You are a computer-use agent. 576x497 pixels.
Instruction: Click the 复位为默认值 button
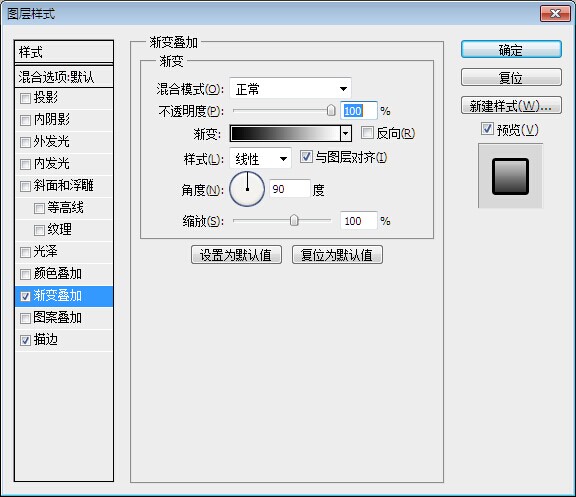pyautogui.click(x=337, y=255)
